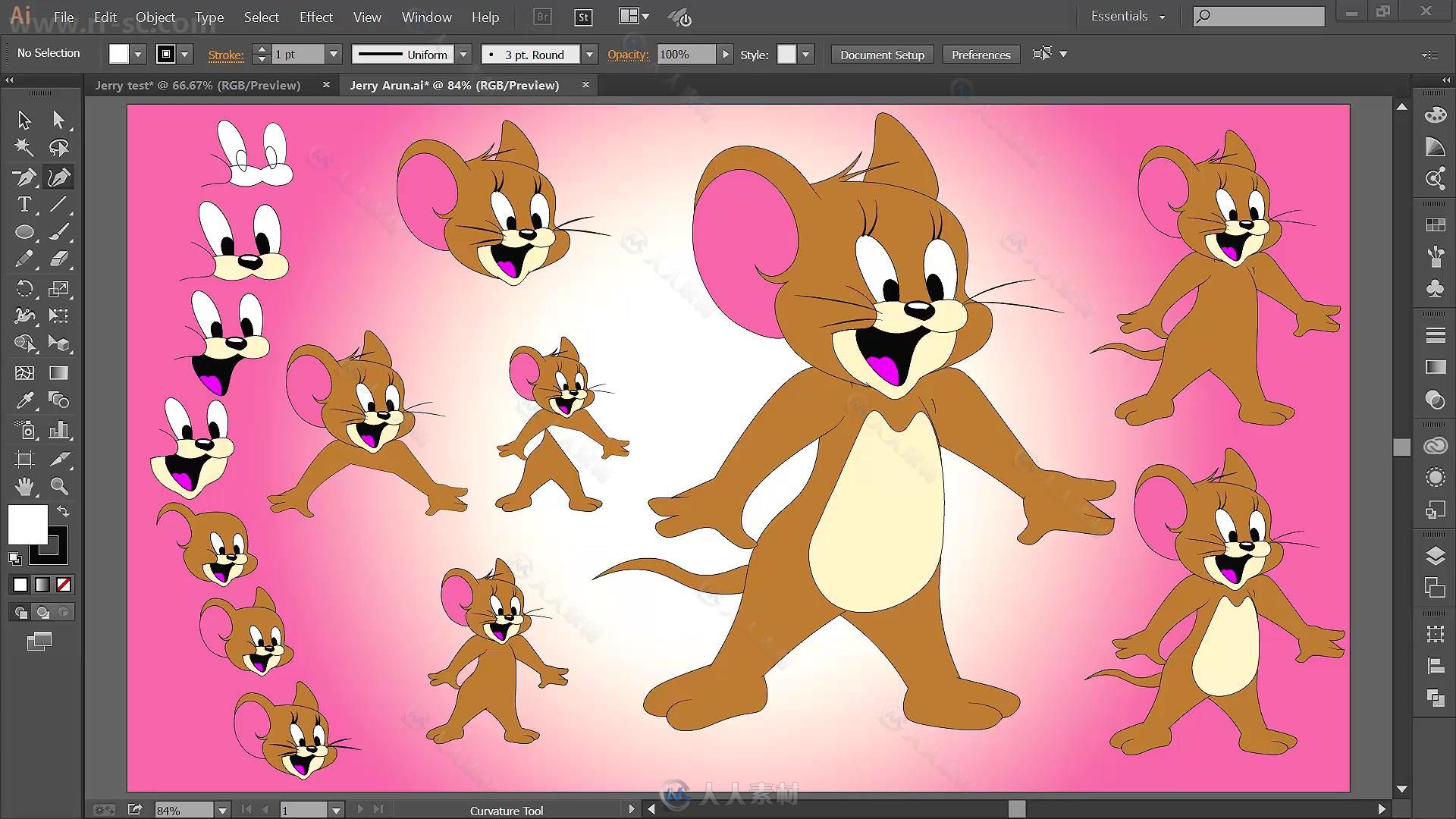
Task: Open the zoom level dropdown
Action: pyautogui.click(x=222, y=810)
